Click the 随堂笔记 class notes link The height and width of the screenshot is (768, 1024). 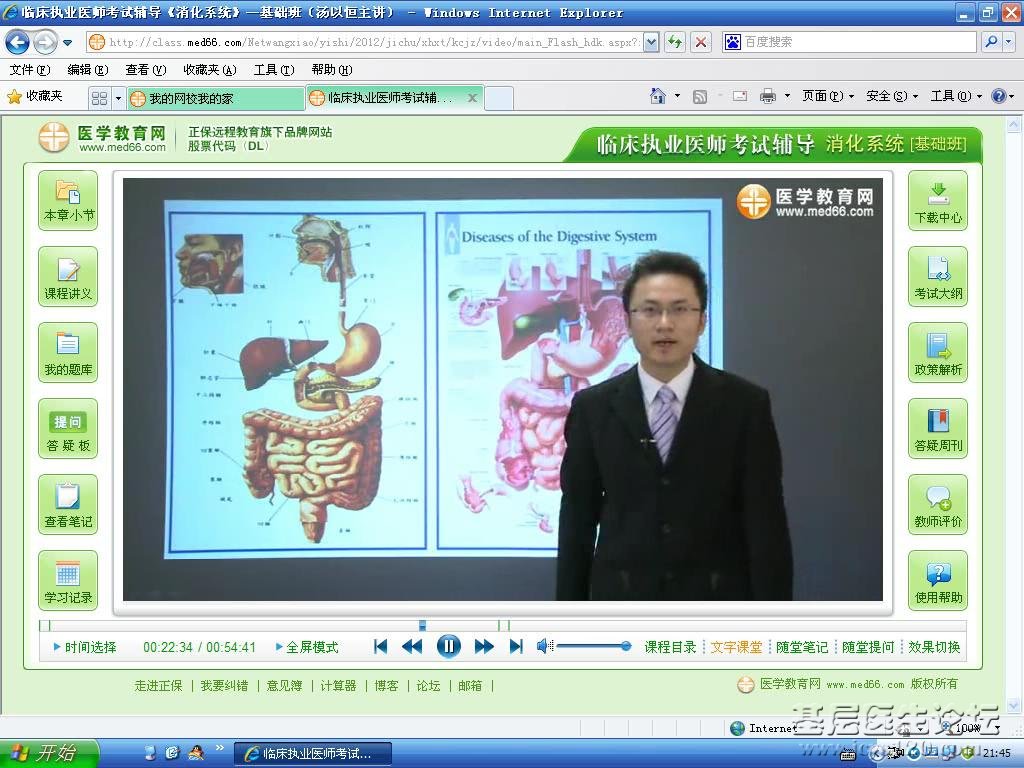[802, 647]
